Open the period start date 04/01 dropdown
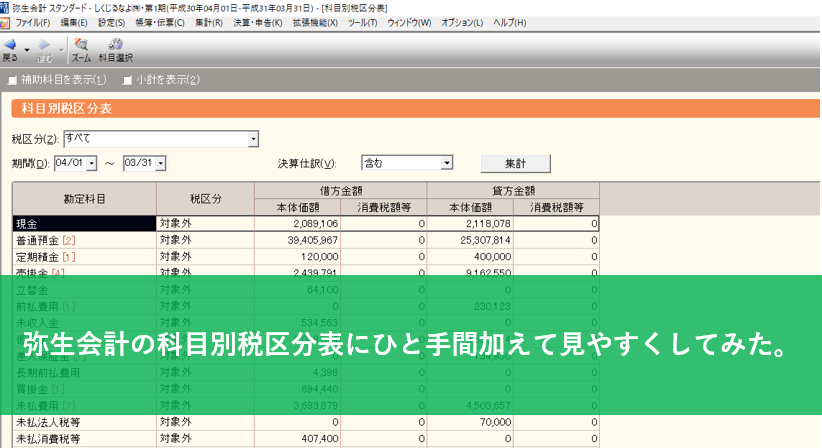822x448 pixels. coord(92,163)
